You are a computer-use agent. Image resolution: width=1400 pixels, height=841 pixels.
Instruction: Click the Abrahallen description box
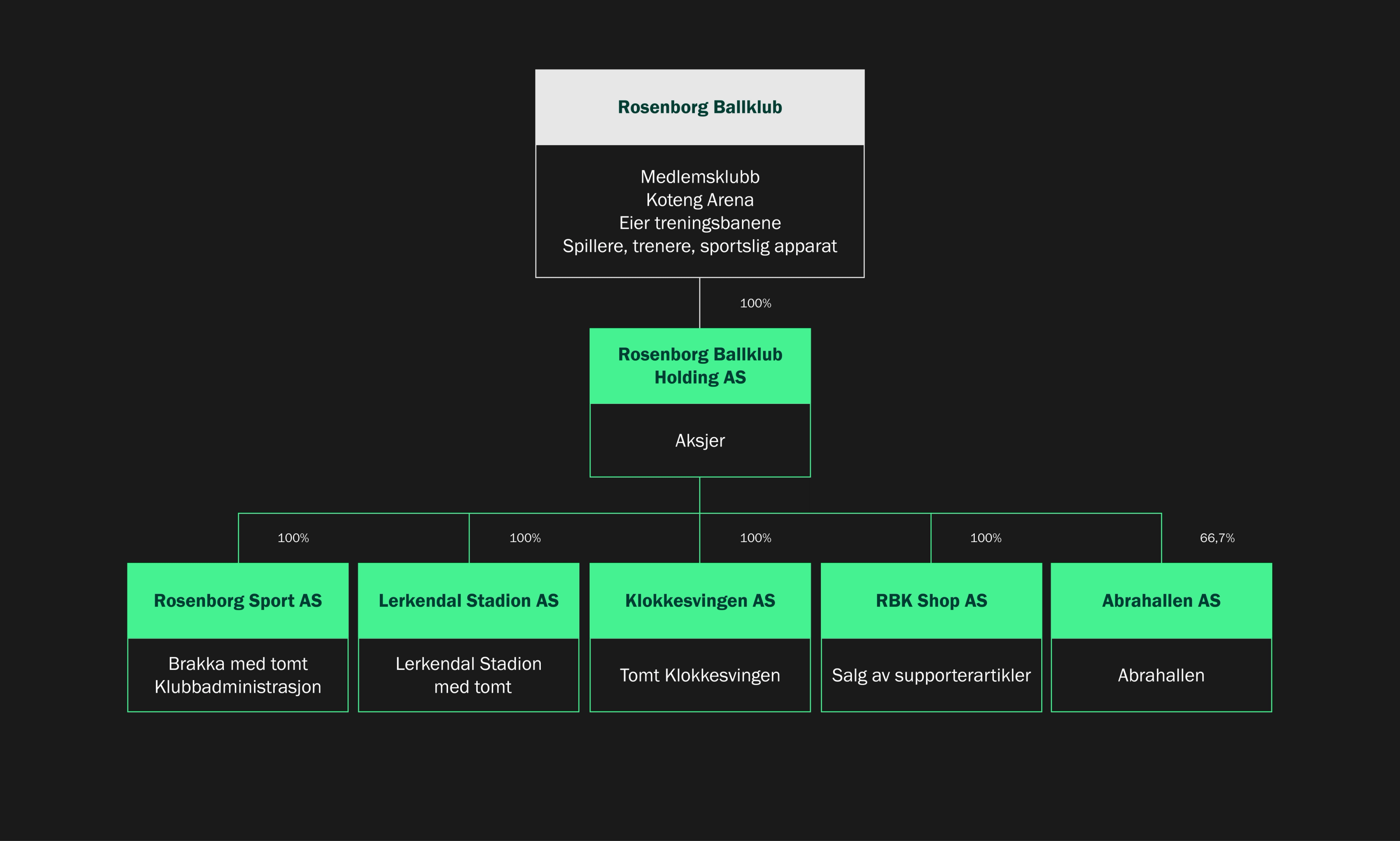pos(1161,675)
